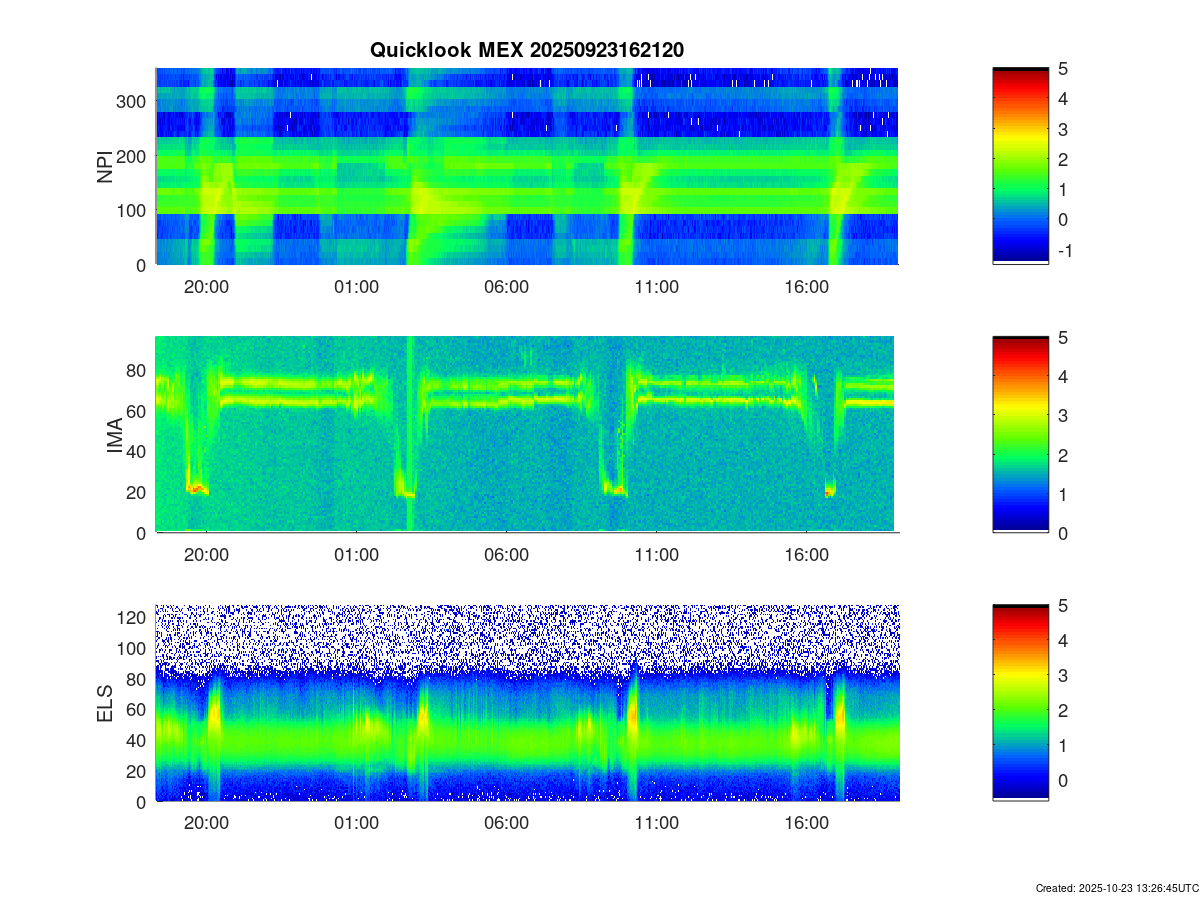1200x900 pixels.
Task: Click the red hotspot near 20:00 in the IMA plot
Action: click(197, 489)
